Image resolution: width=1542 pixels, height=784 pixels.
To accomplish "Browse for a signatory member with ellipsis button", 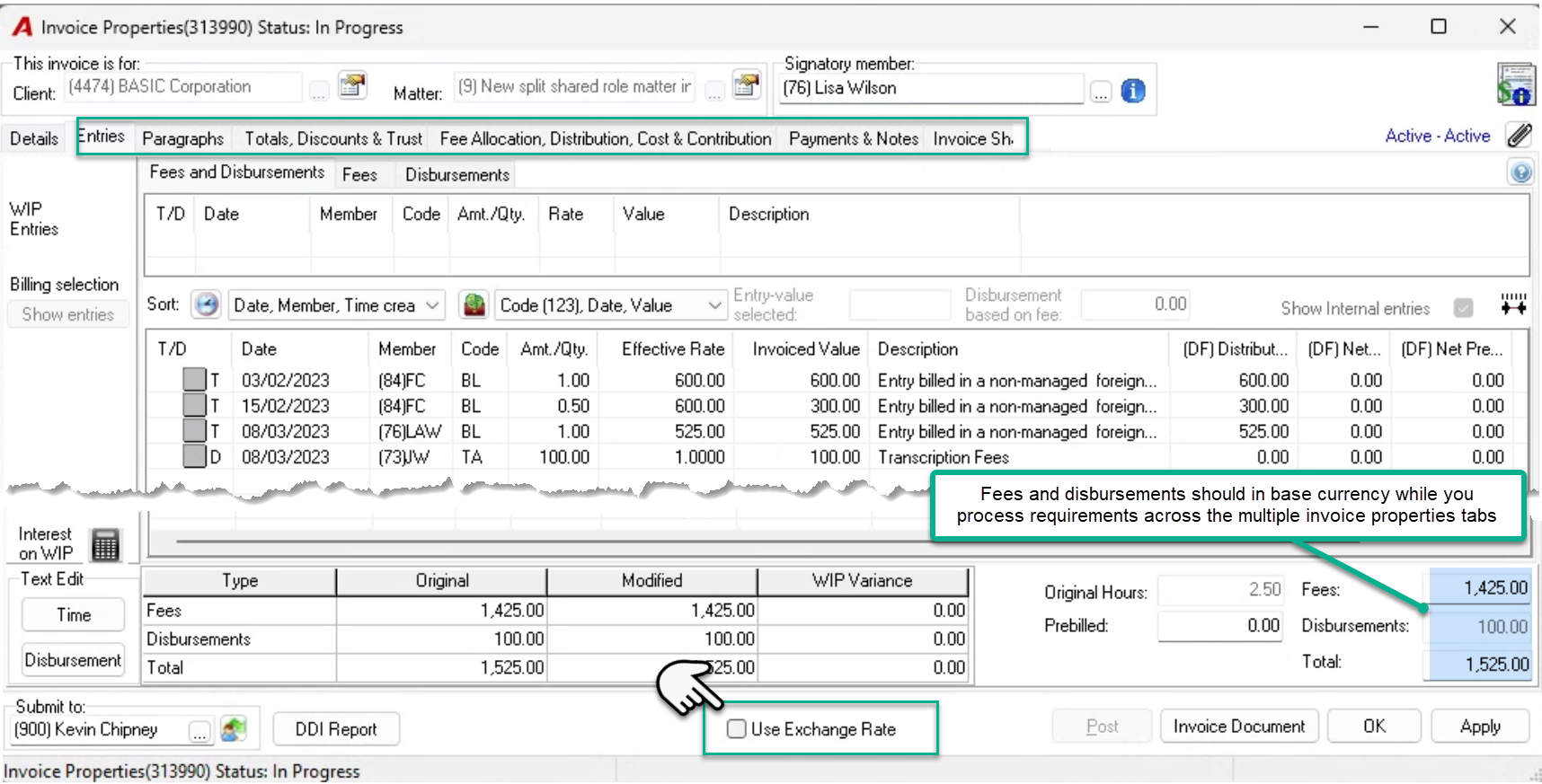I will 1101,92.
